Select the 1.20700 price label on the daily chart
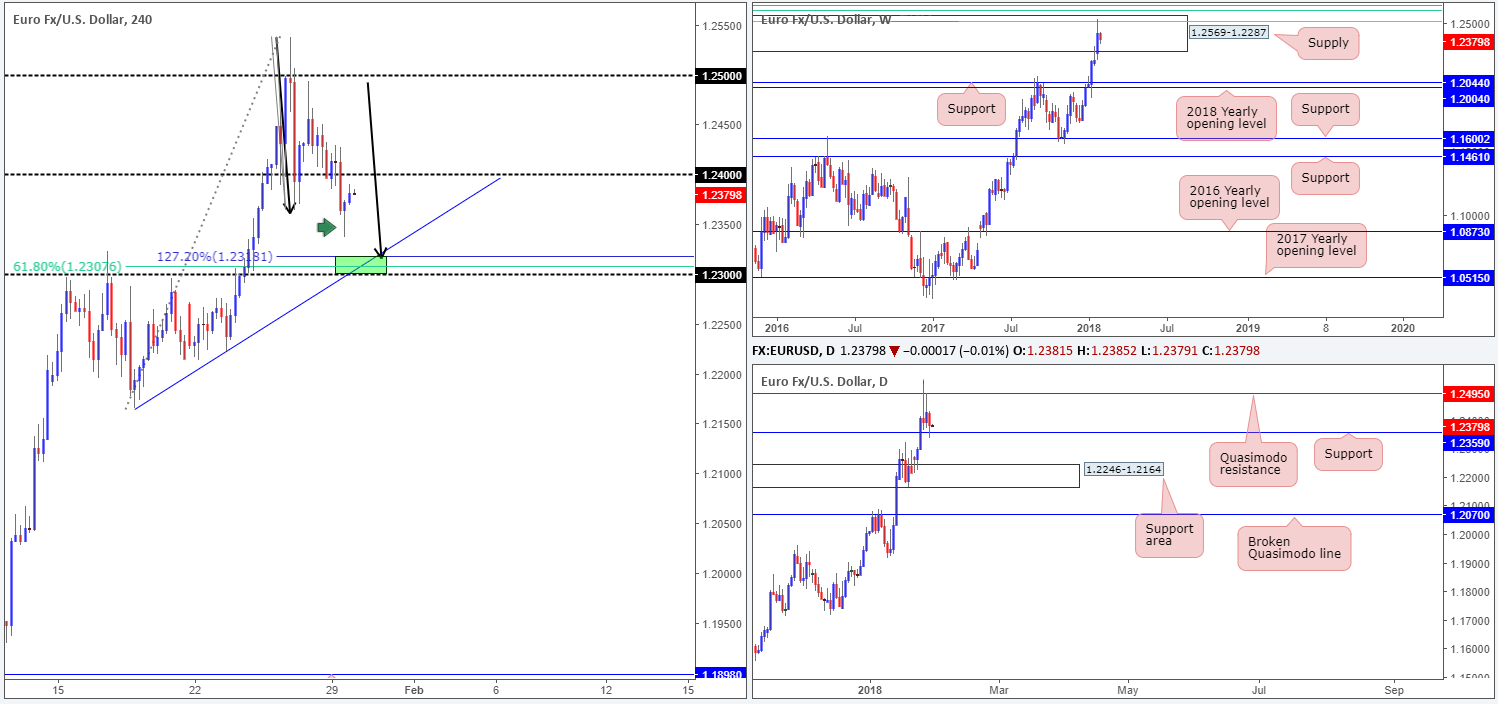This screenshot has width=1498, height=704. coord(1468,514)
